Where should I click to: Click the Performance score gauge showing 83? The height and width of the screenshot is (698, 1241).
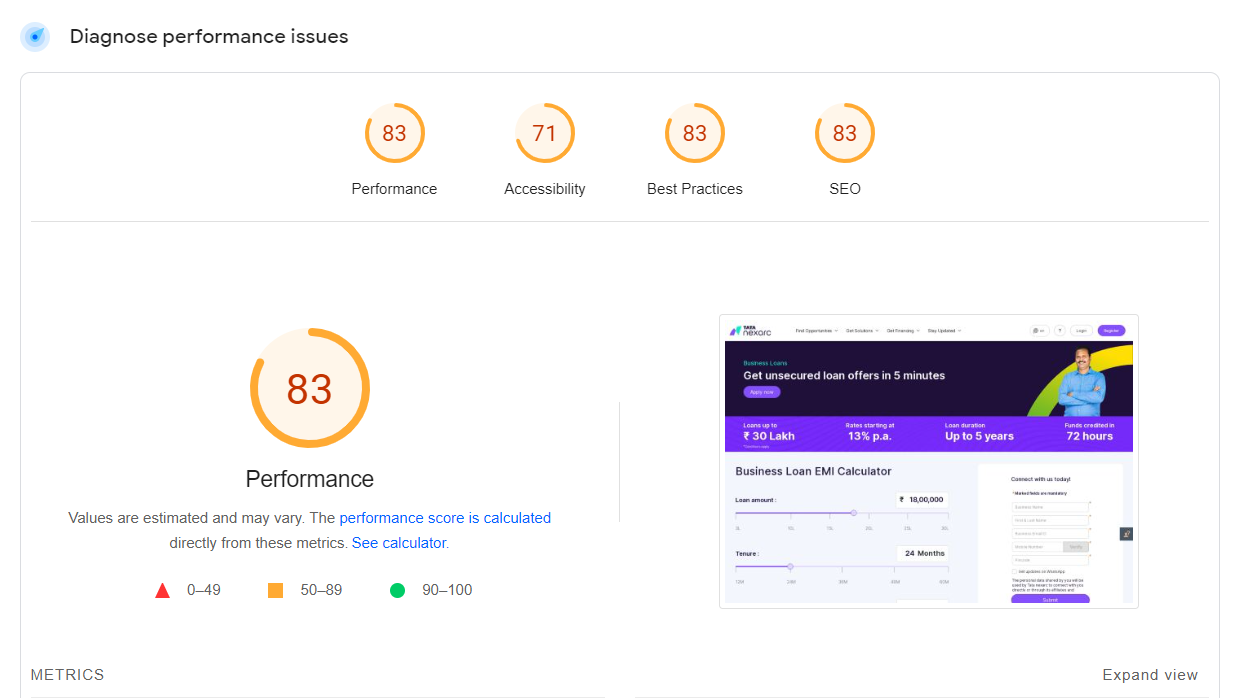[x=394, y=133]
